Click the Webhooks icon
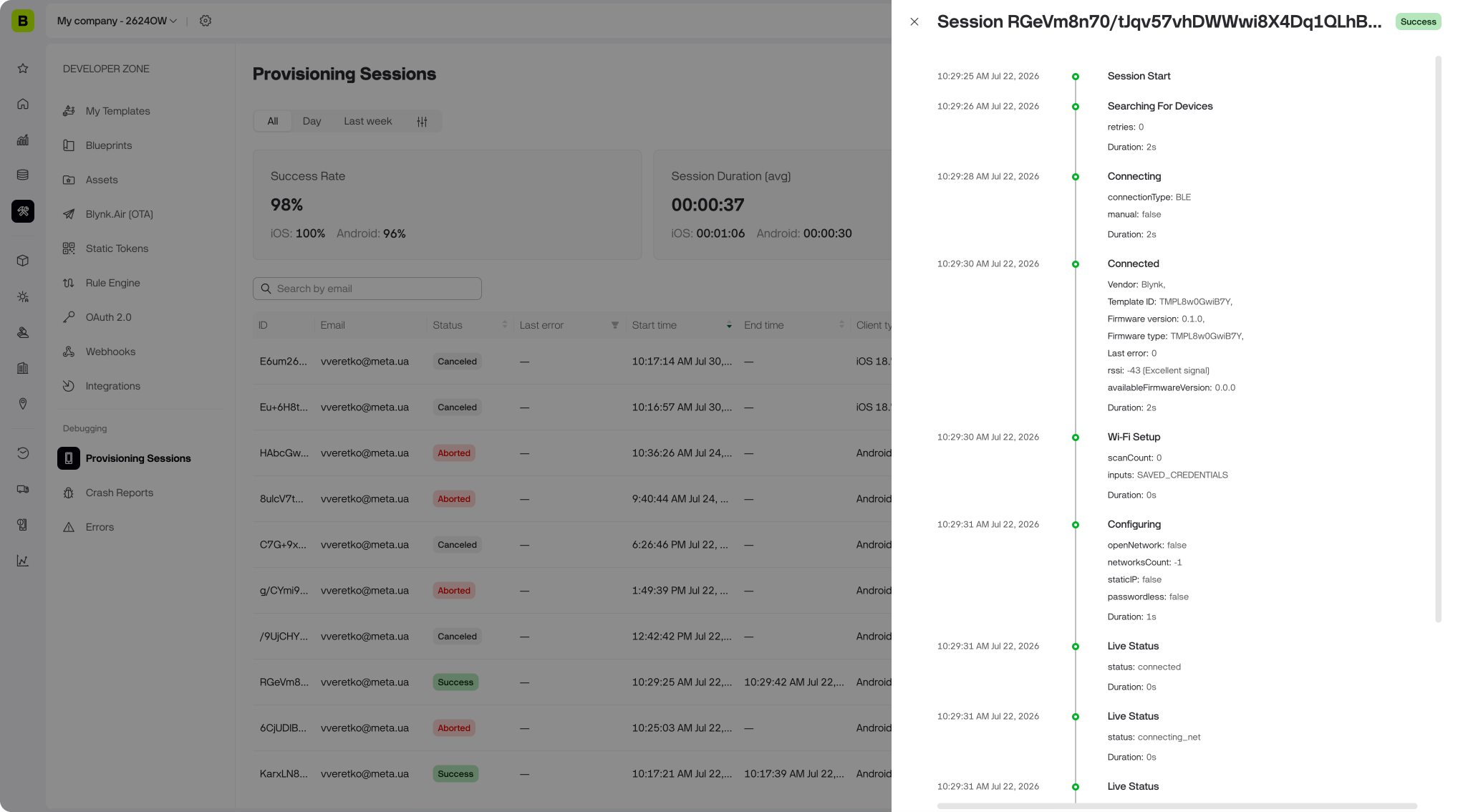The width and height of the screenshot is (1463, 812). [69, 352]
